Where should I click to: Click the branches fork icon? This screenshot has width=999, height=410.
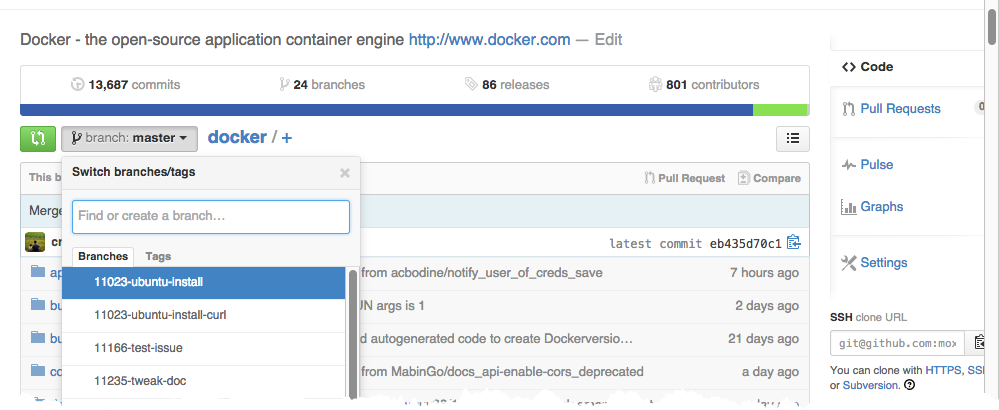[x=284, y=85]
